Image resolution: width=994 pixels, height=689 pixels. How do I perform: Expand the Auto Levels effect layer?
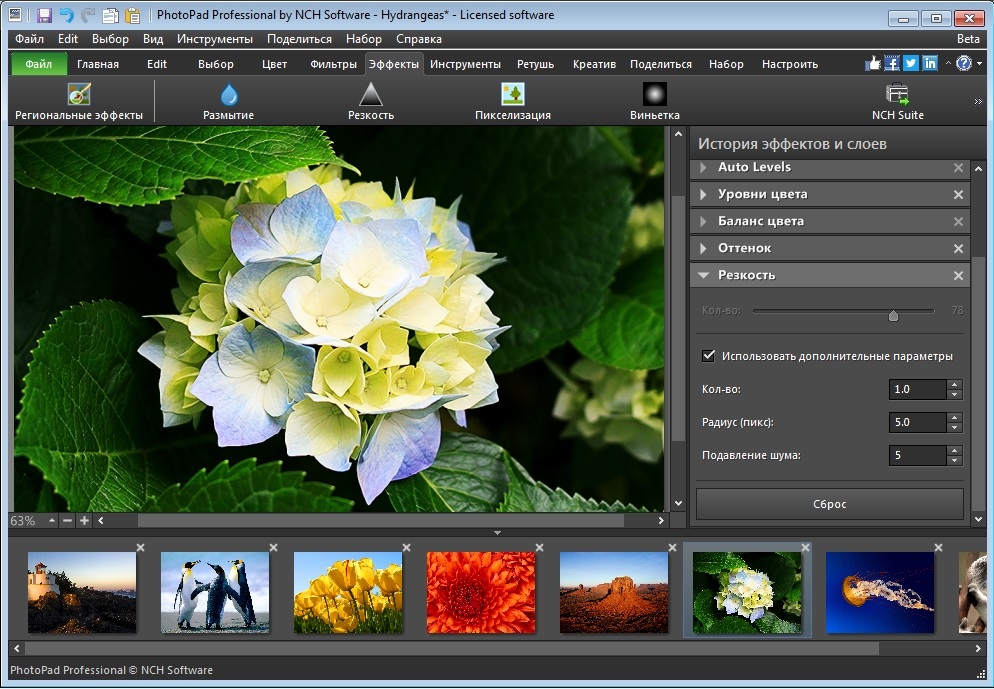pos(704,168)
